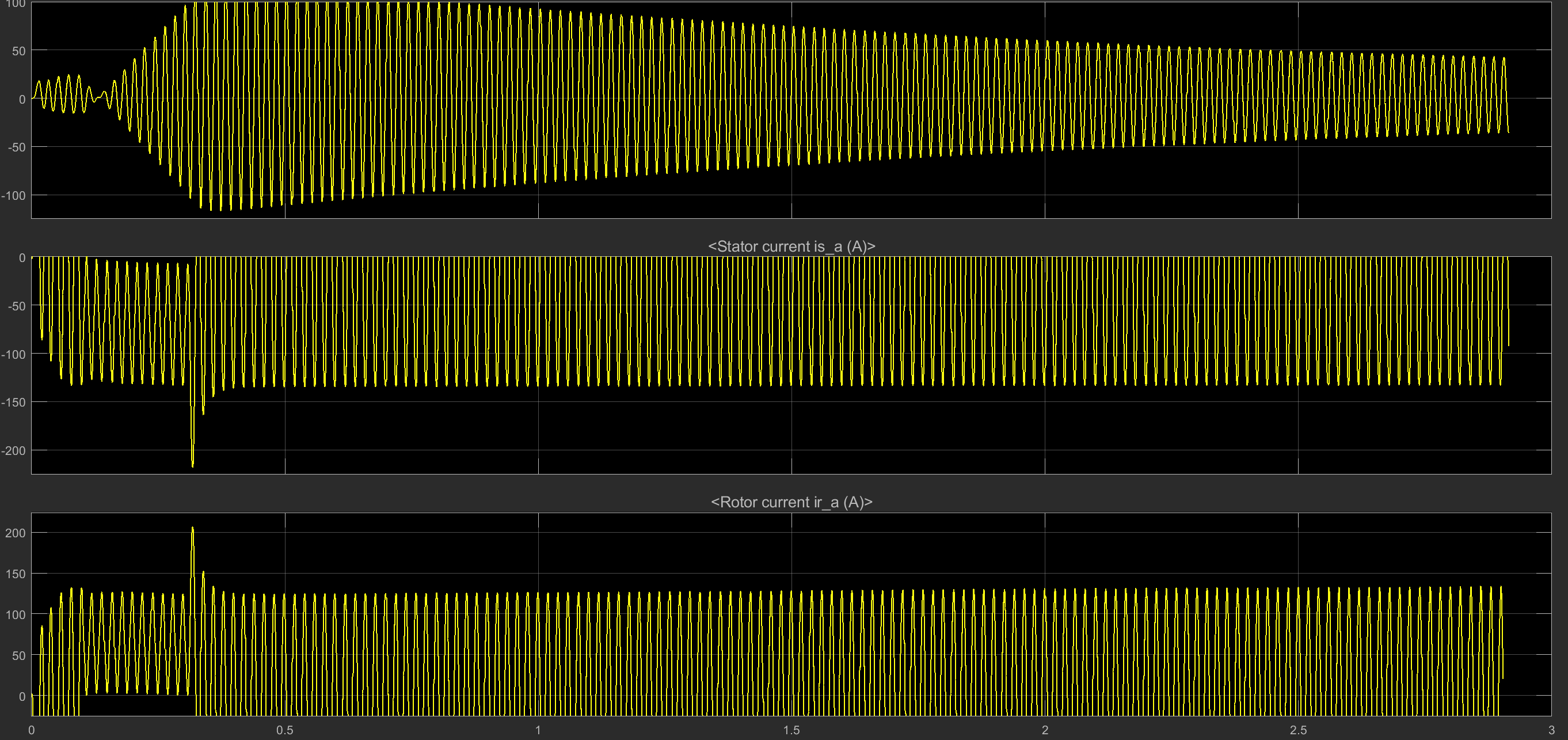
Task: Click the 0.5 tick label on time axis
Action: [284, 730]
